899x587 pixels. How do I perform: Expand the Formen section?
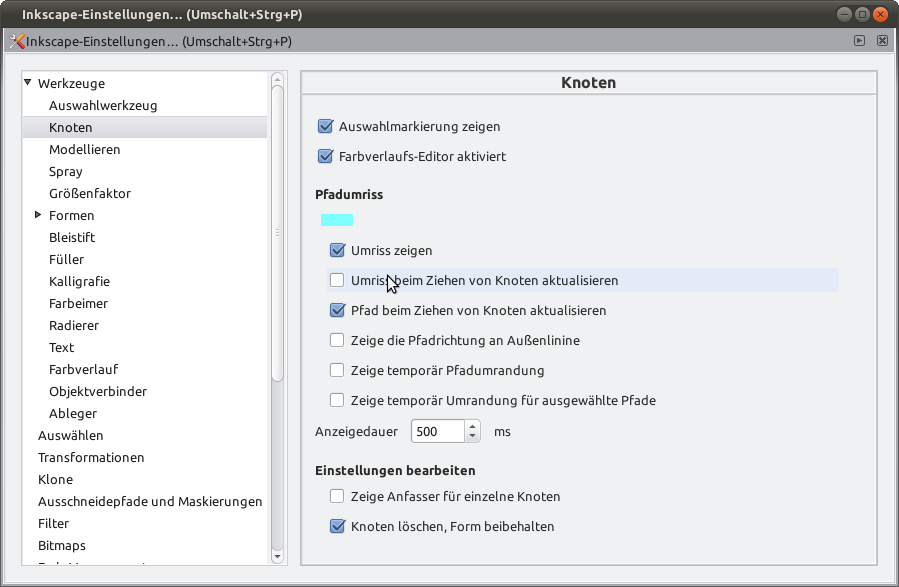click(38, 215)
